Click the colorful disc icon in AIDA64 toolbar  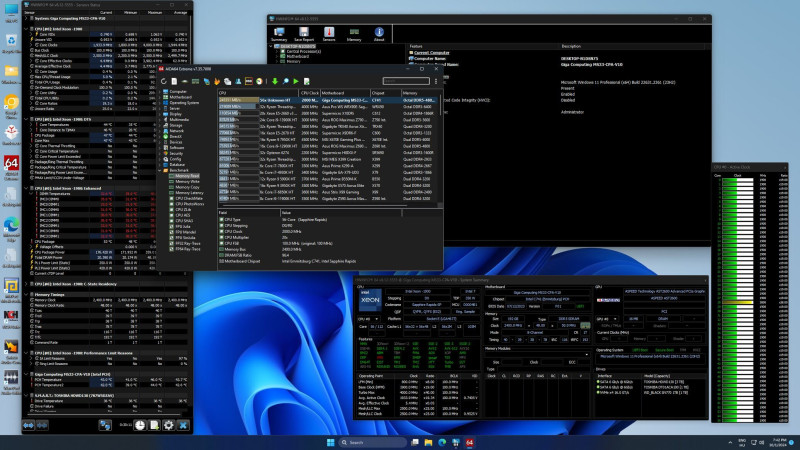tap(259, 81)
